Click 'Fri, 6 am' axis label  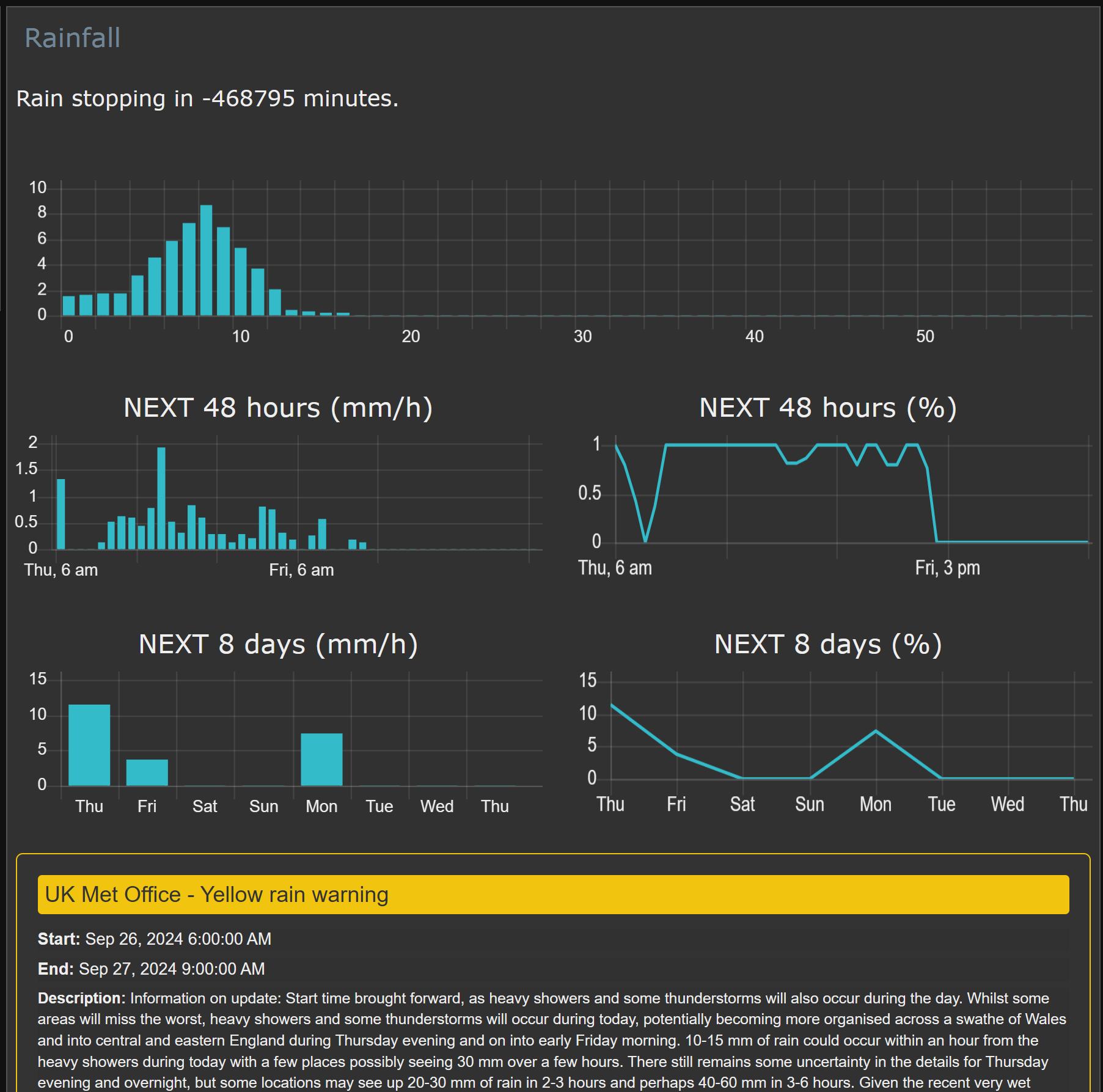301,570
